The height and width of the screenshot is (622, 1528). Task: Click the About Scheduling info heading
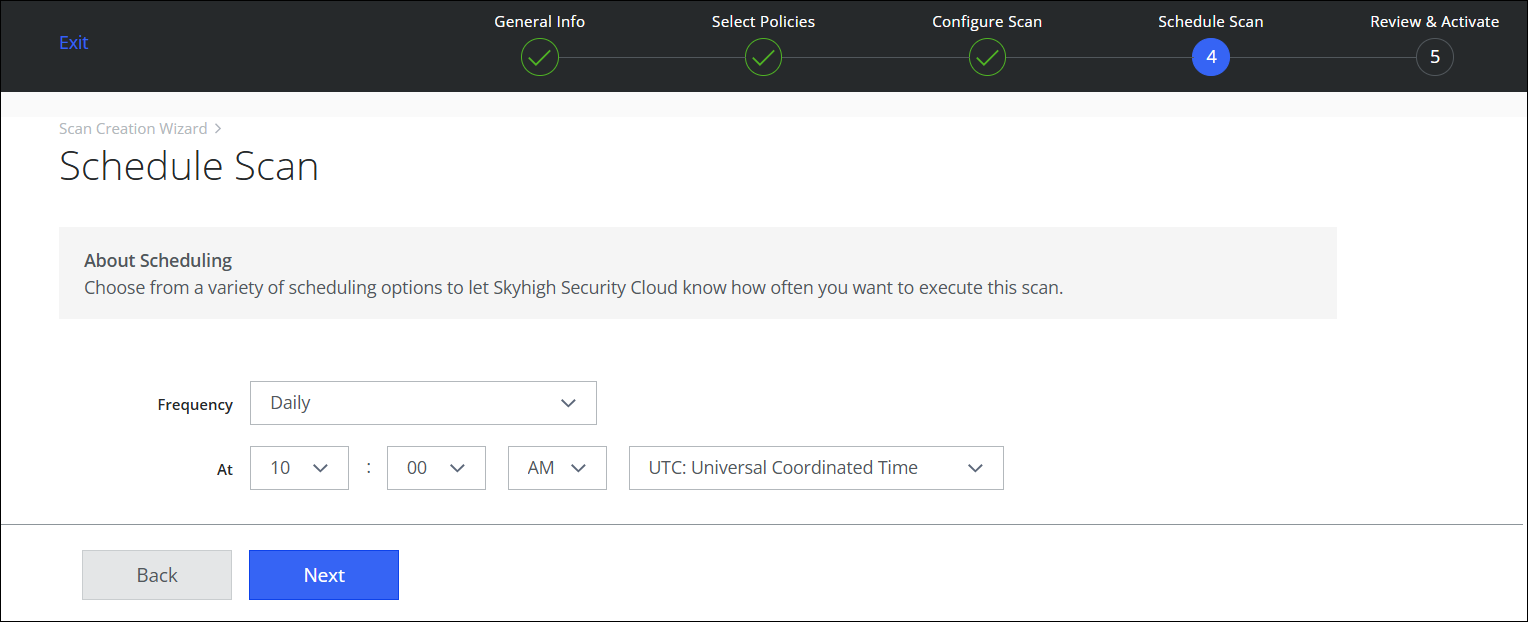[158, 261]
